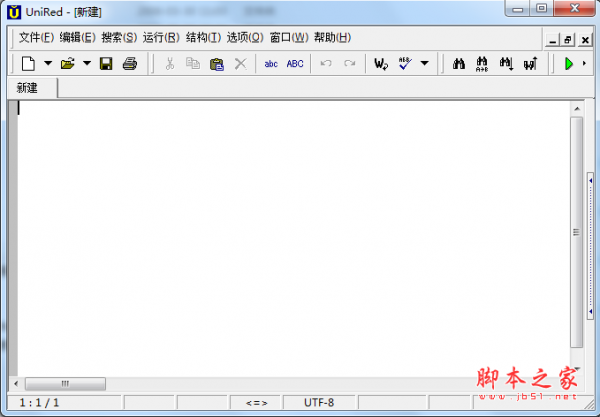This screenshot has height=417, width=600.
Task: Open the 结构(T) menu
Action: click(x=203, y=37)
